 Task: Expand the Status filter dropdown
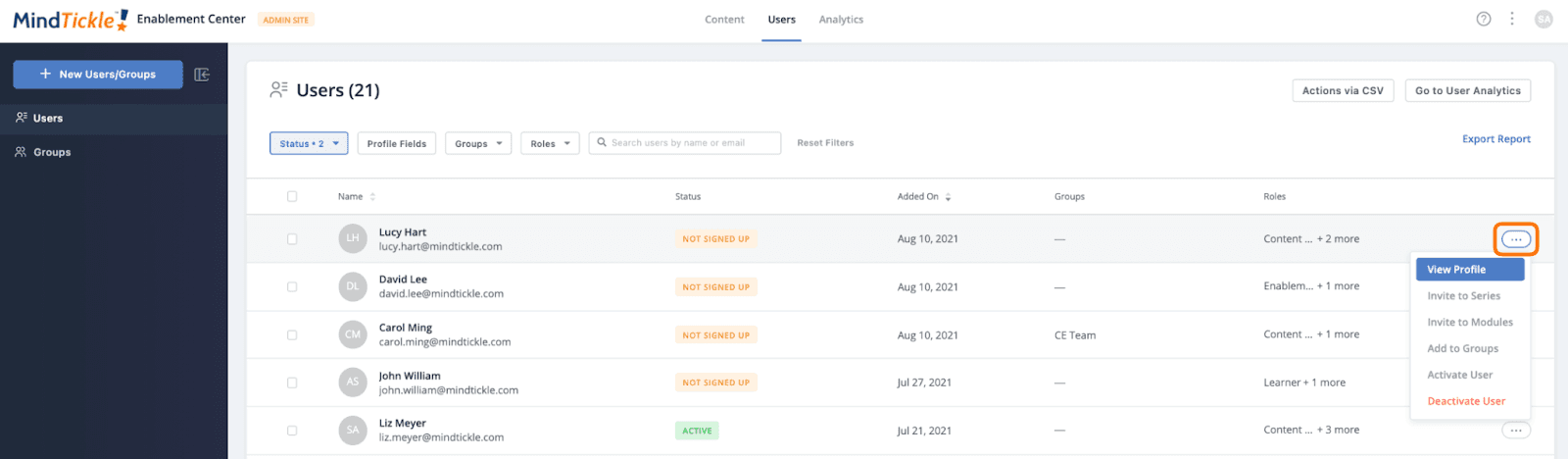point(309,143)
